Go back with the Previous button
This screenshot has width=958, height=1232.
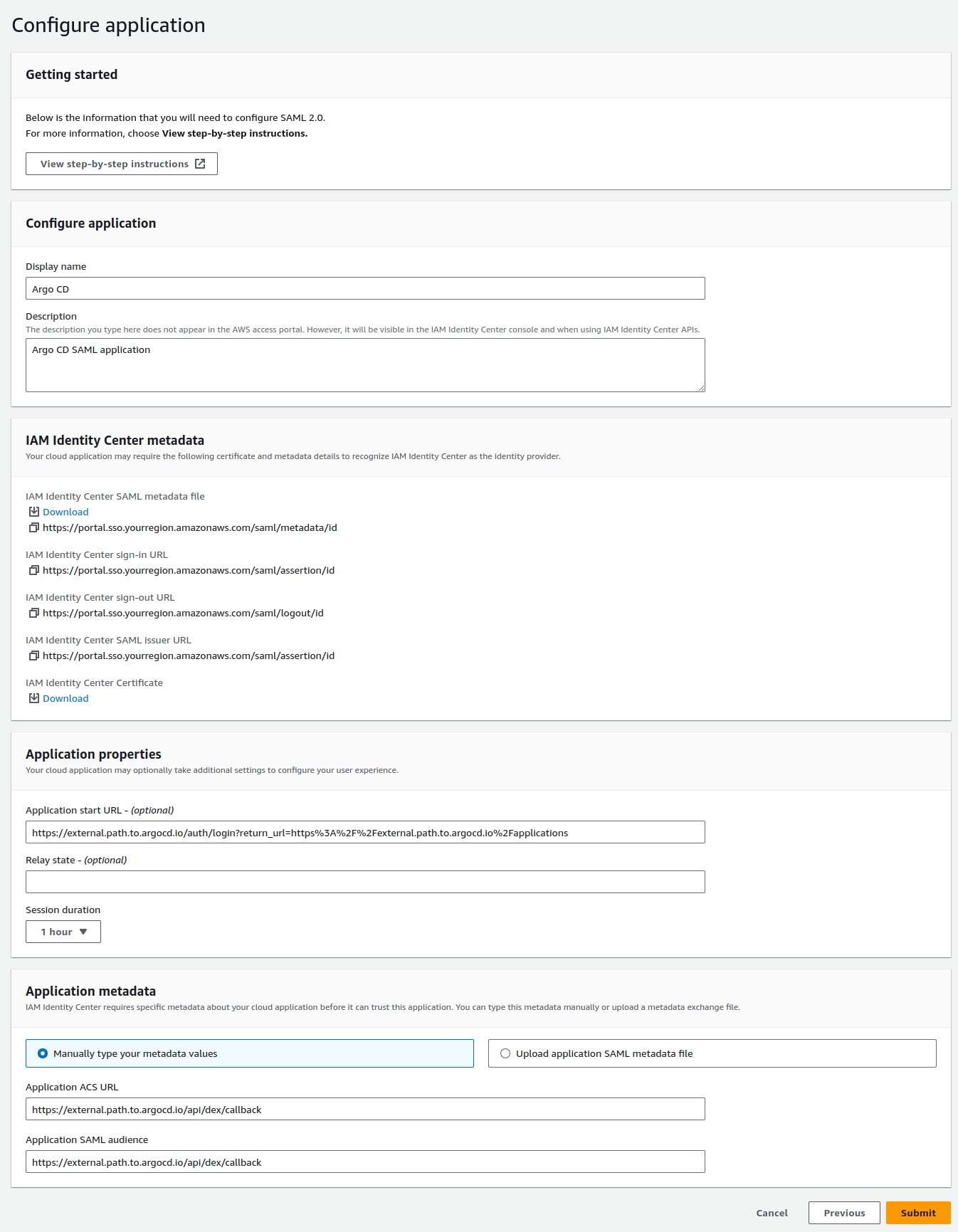point(844,1213)
